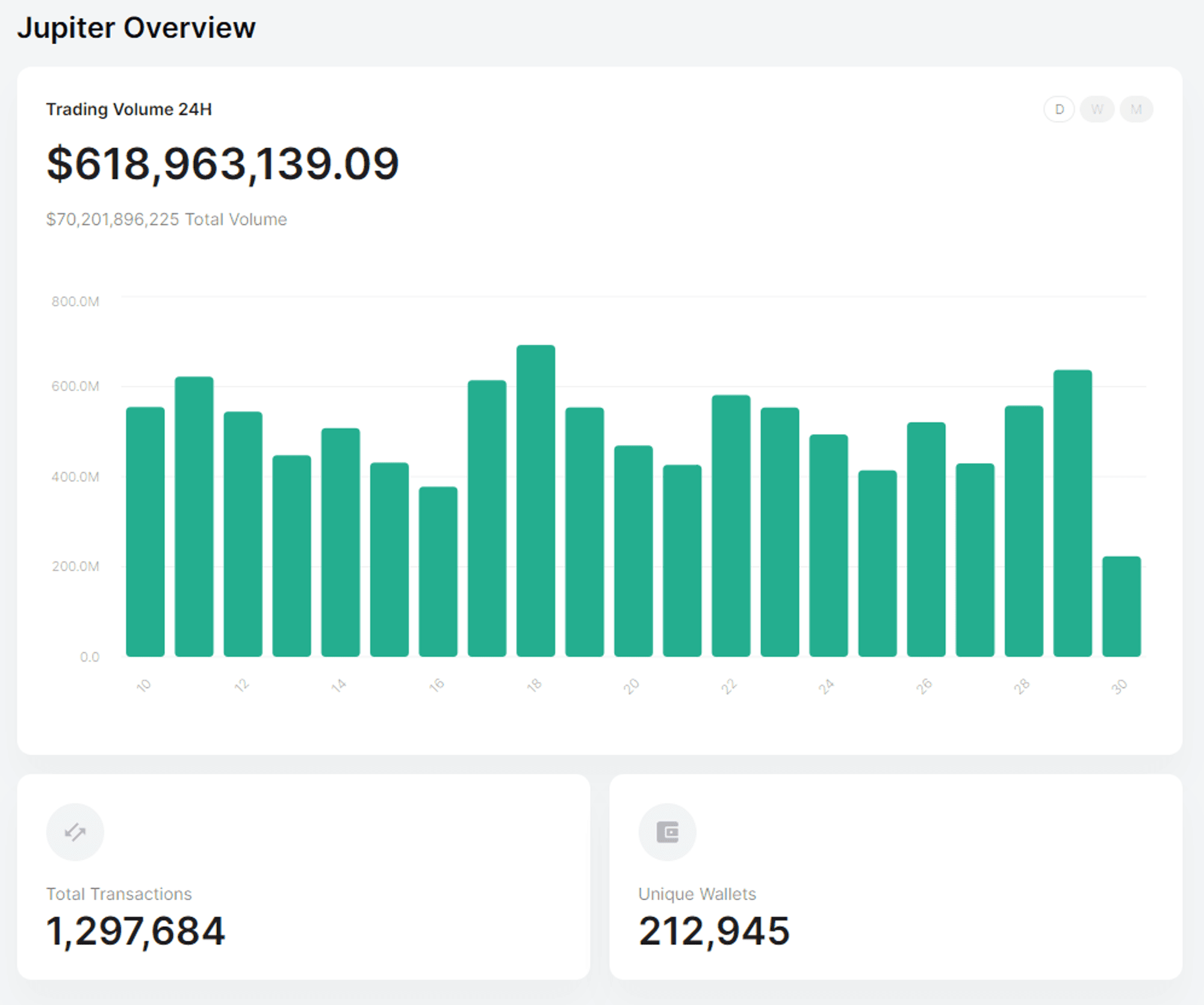Select the chart bar for day 16

click(x=438, y=571)
